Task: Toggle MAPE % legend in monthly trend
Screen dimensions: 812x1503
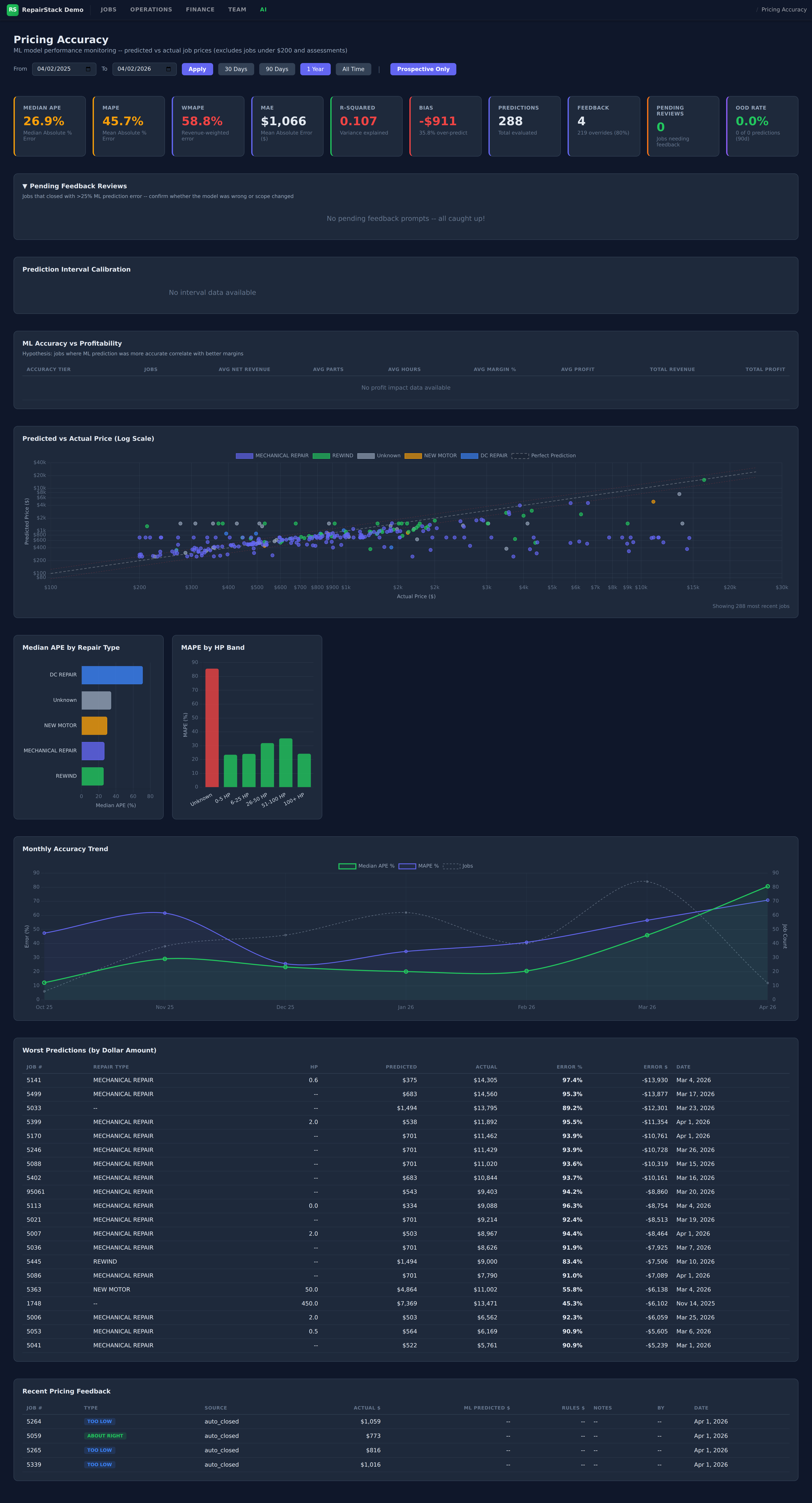Action: 407,866
